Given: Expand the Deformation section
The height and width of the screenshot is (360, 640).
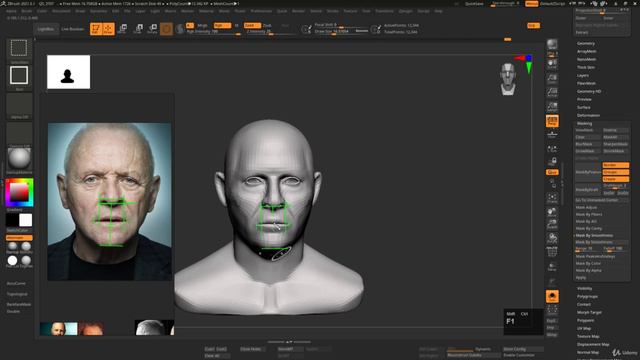Looking at the screenshot, I should 589,115.
